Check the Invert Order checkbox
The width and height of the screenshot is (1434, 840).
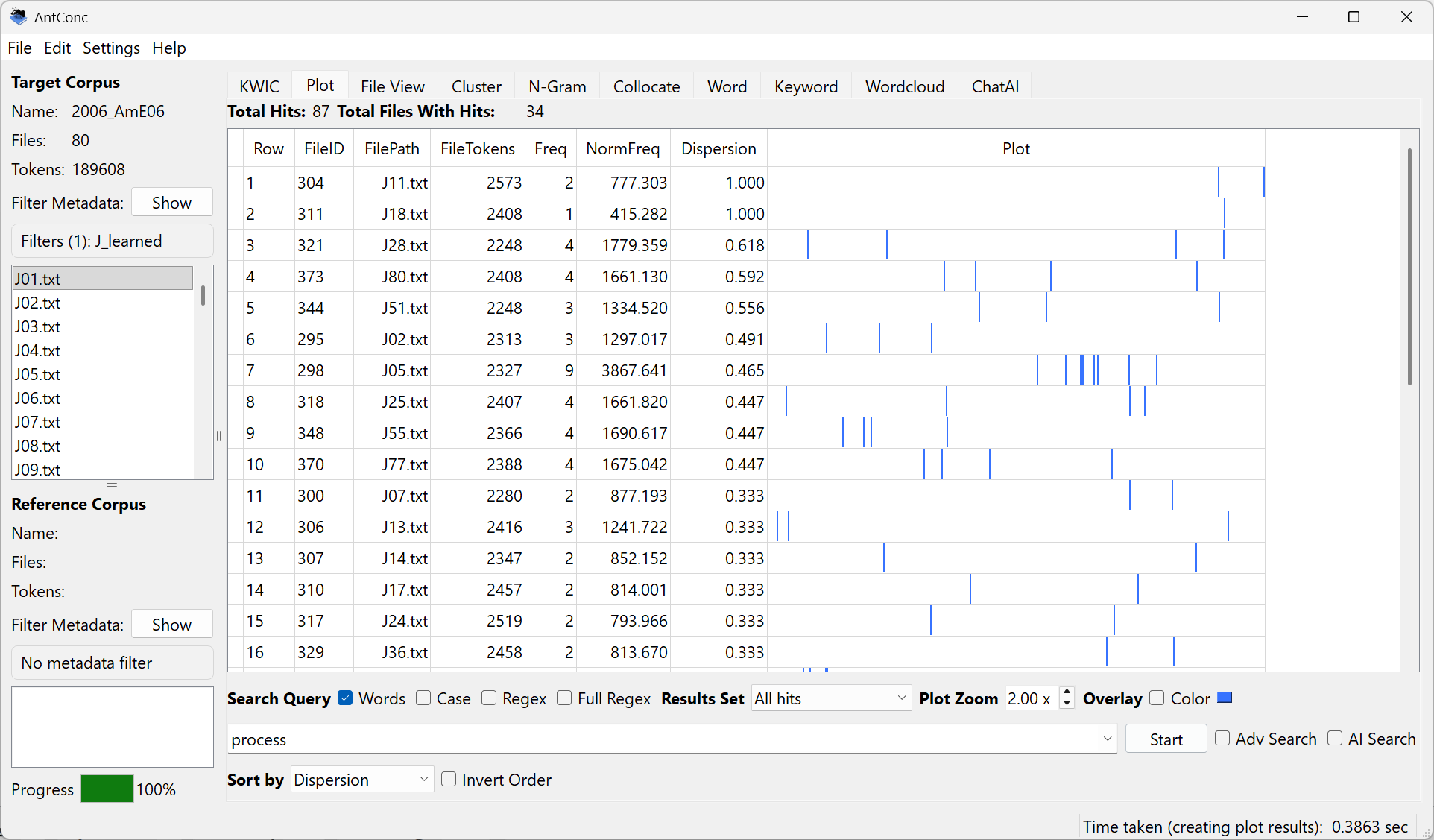pos(449,779)
